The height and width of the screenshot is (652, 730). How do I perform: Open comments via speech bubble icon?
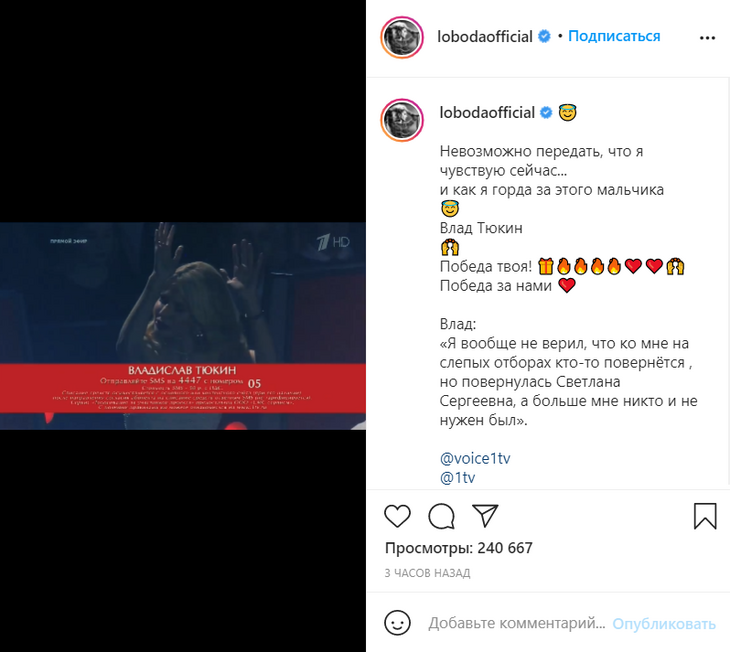point(441,516)
